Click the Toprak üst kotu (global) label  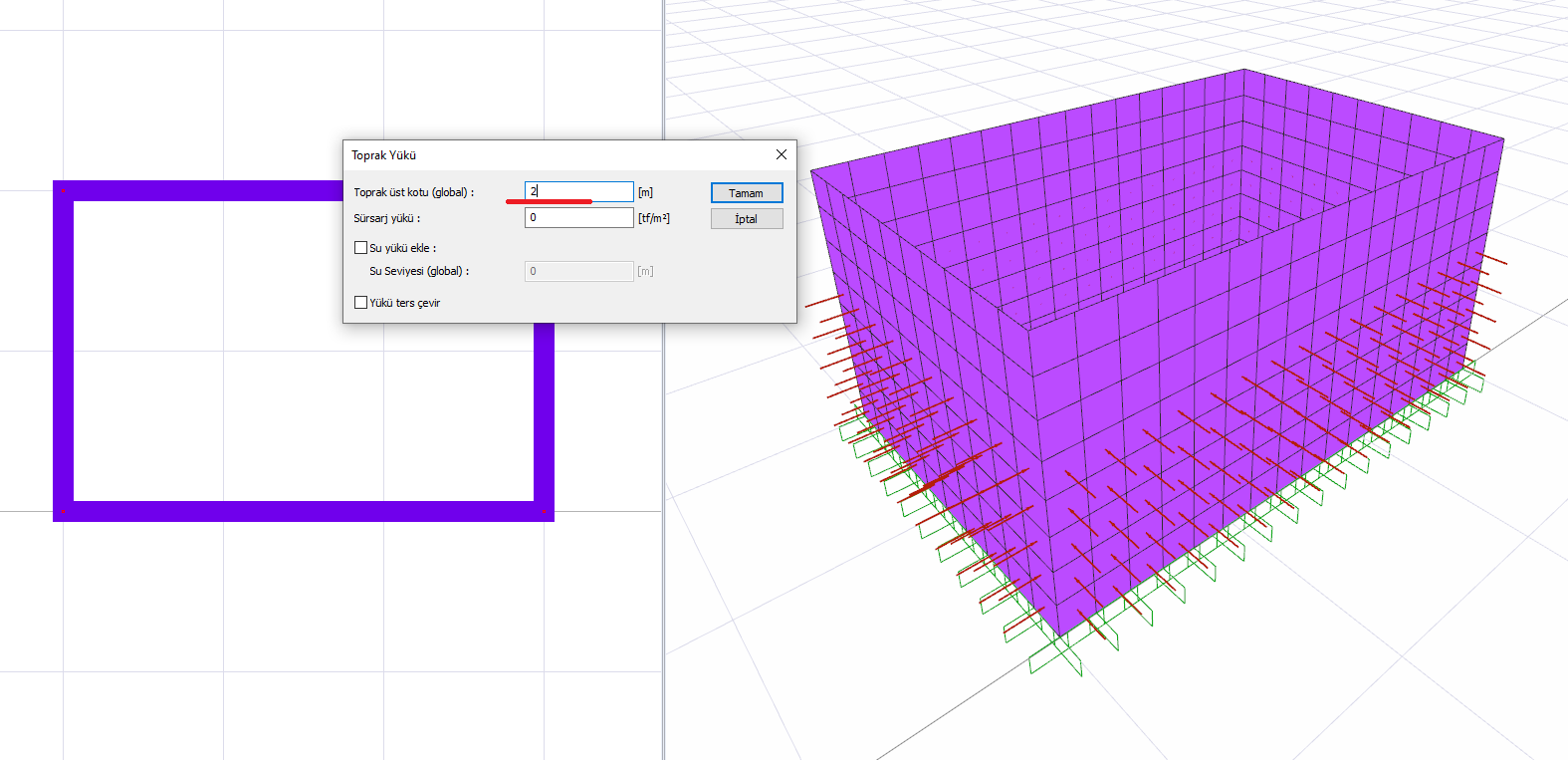[414, 192]
